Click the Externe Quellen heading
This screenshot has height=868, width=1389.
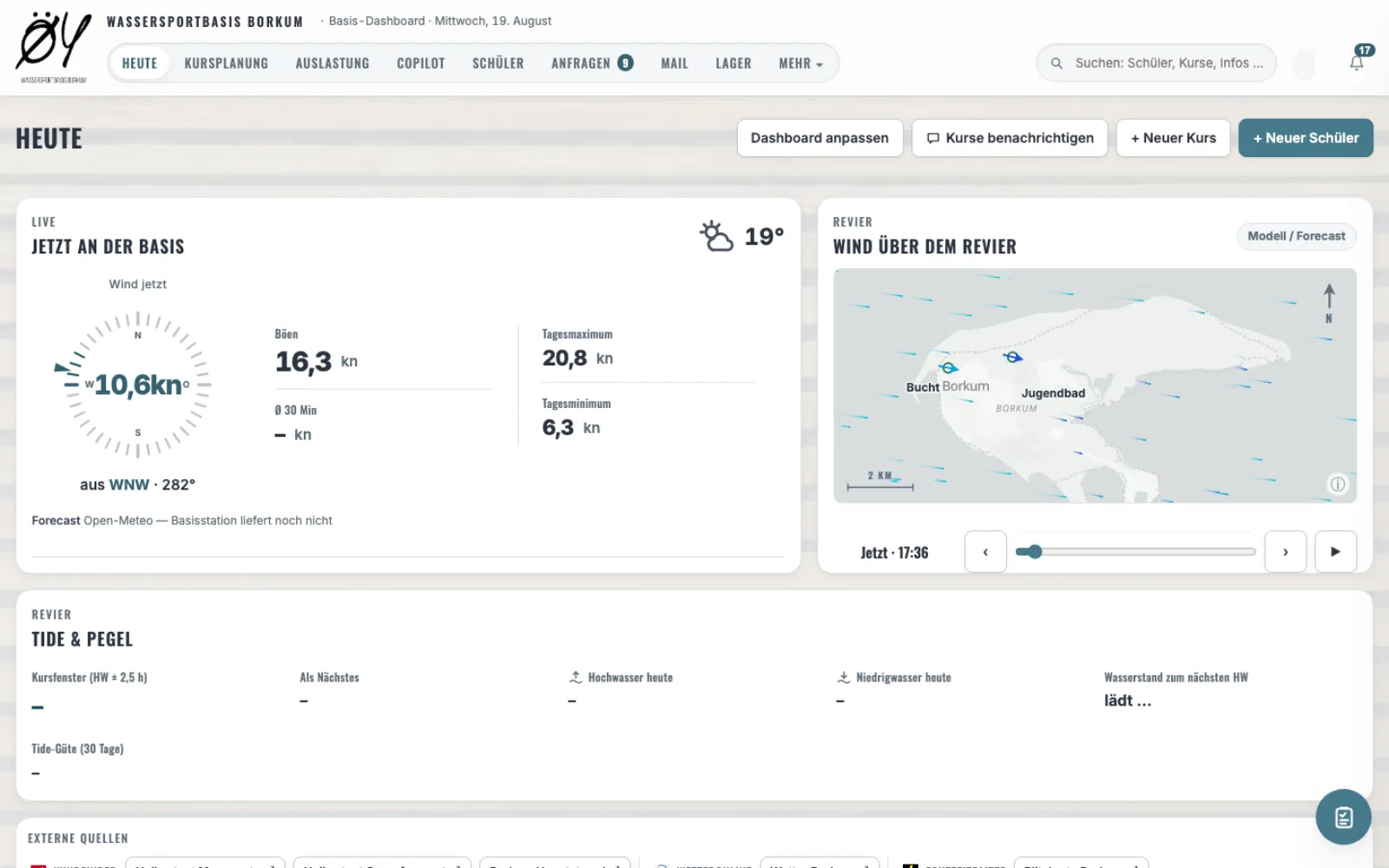coord(78,838)
